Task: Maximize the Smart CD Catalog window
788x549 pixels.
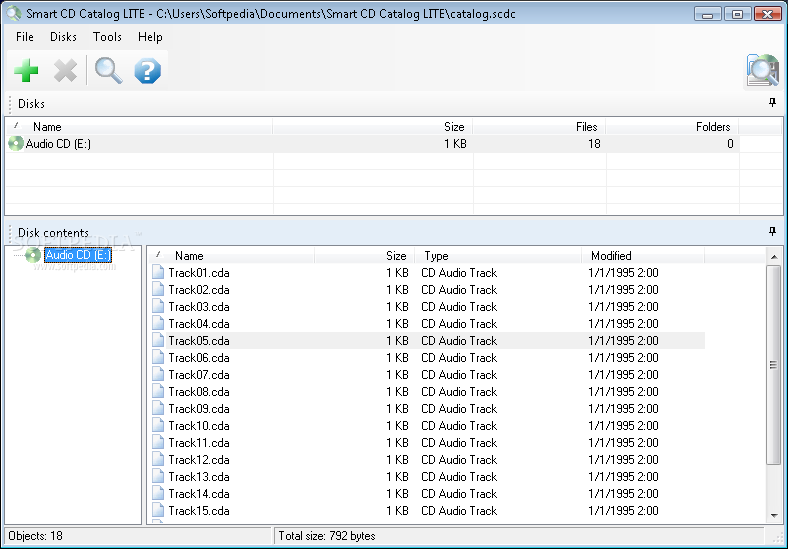Action: 737,14
